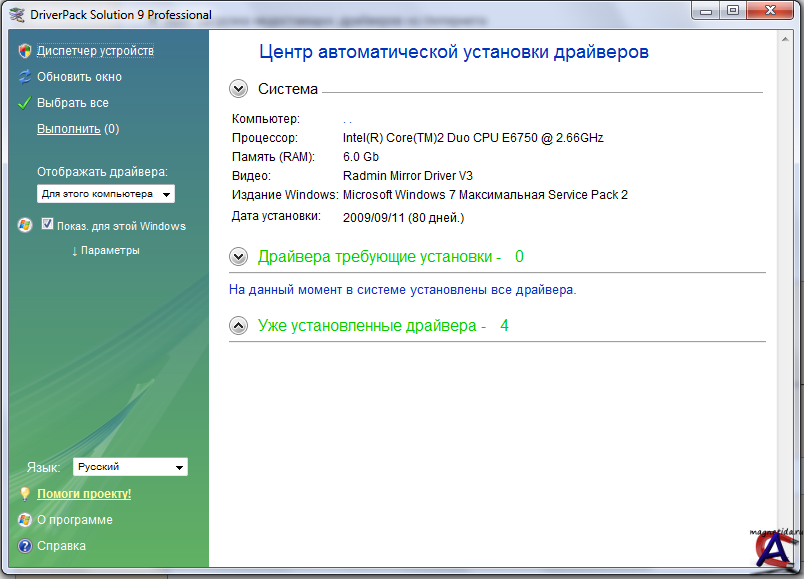Viewport: 804px width, 579px height.
Task: Click the lightbulb icon beside Помоги проекту
Action: point(25,494)
